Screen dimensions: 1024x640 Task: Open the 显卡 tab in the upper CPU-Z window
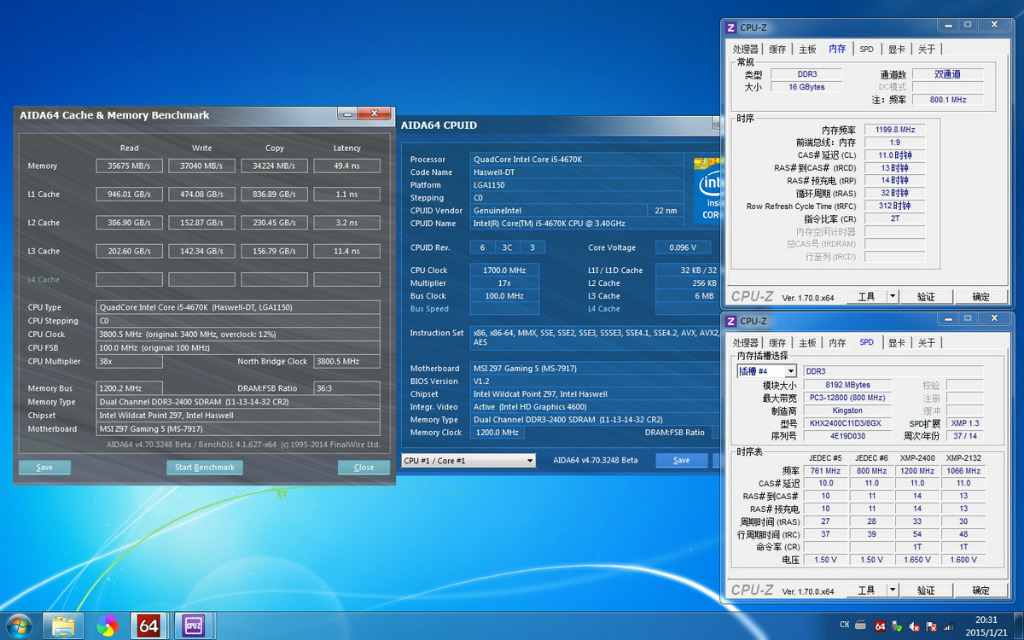896,49
